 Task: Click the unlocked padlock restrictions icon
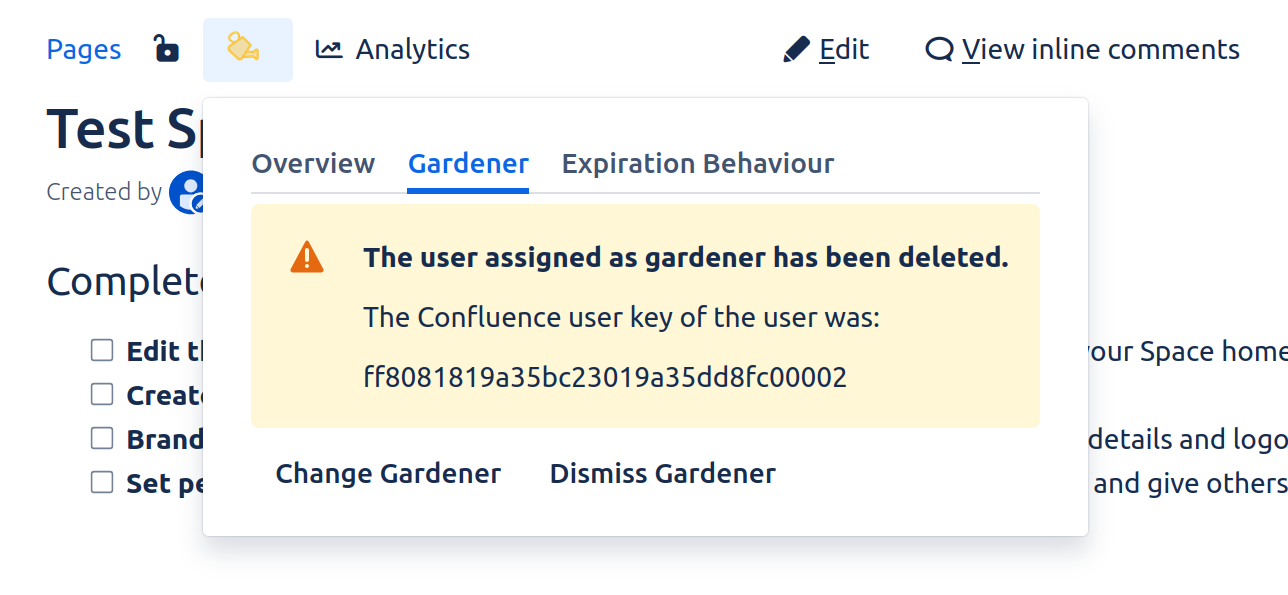[x=166, y=48]
